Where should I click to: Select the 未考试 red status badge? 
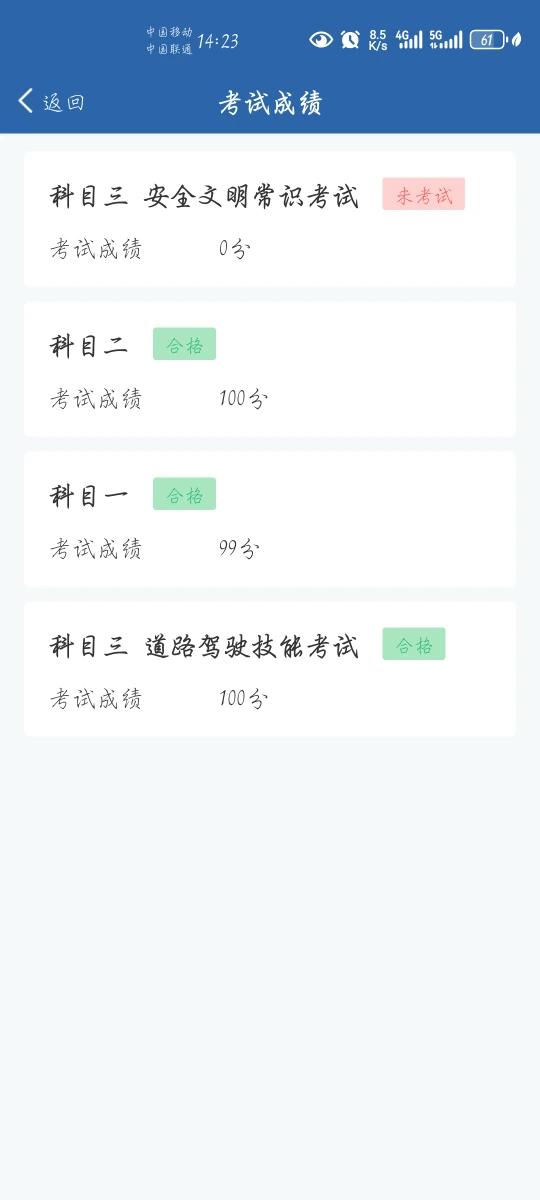424,195
